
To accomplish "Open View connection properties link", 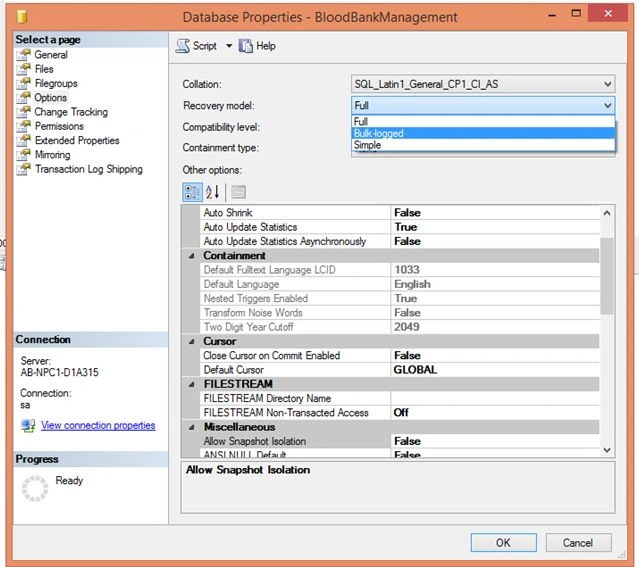I will tap(98, 426).
